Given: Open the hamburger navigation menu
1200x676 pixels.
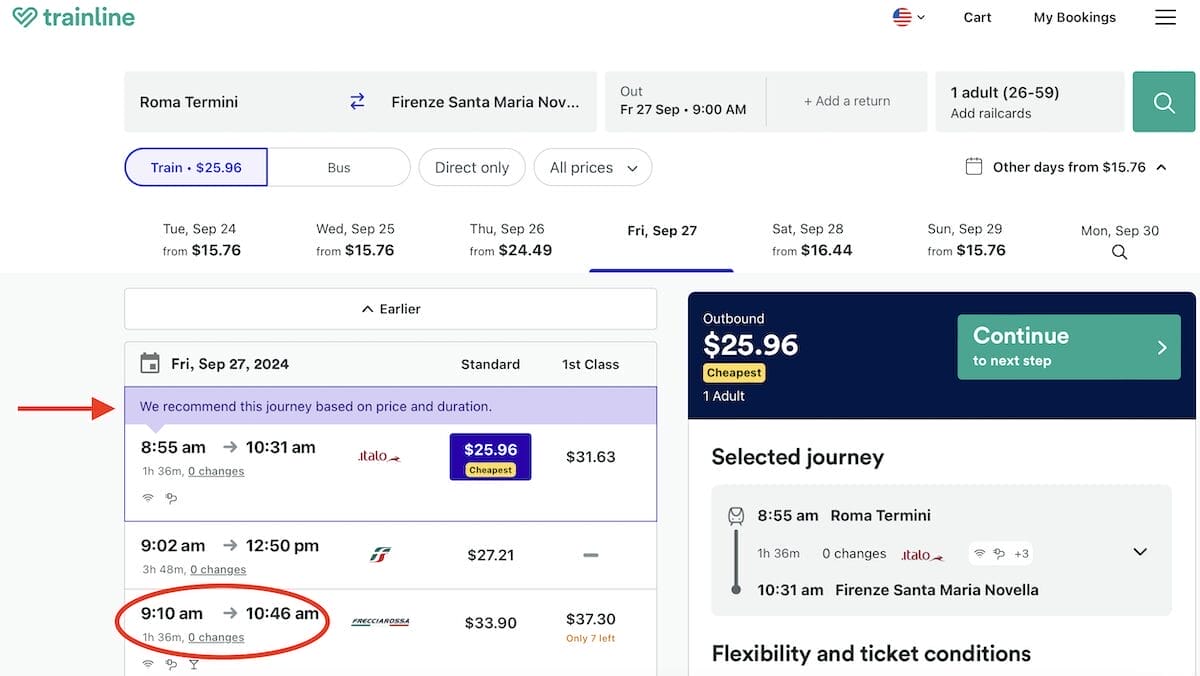Looking at the screenshot, I should click(x=1164, y=17).
